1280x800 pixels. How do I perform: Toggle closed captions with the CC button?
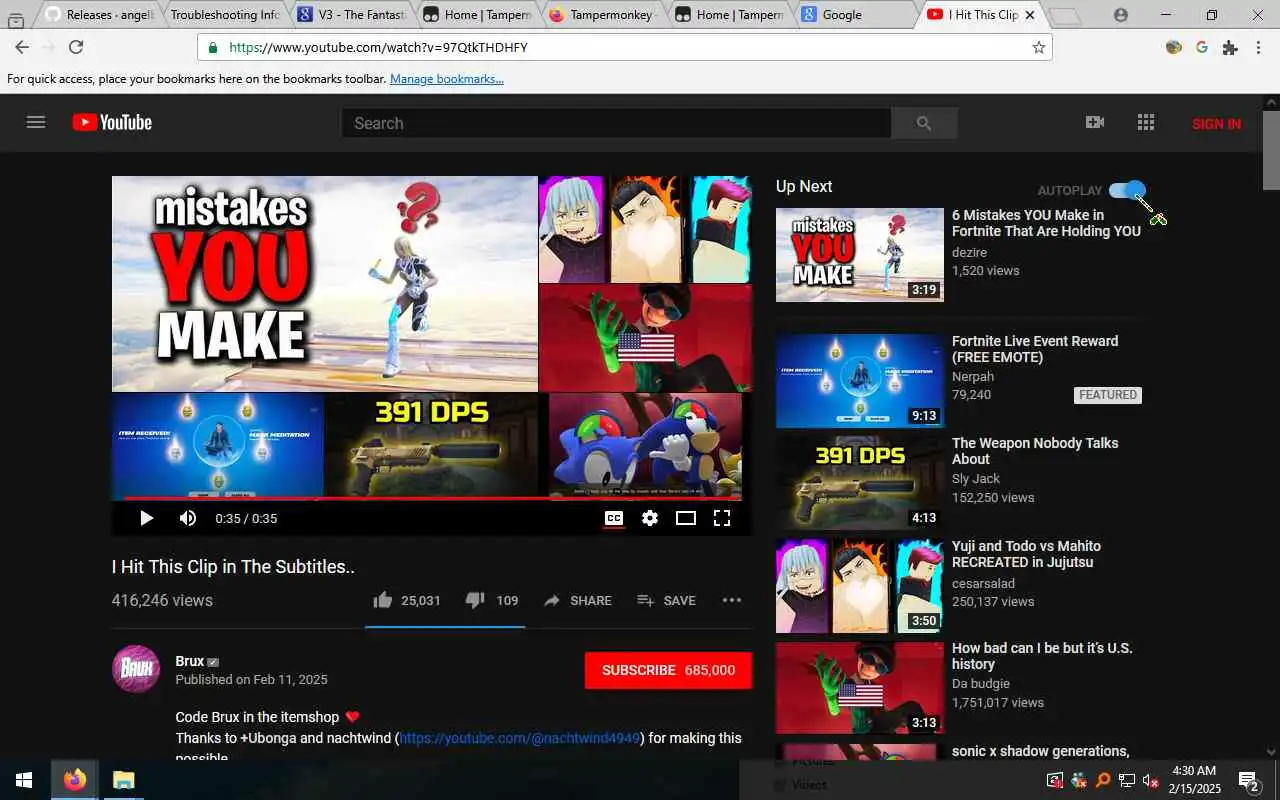click(614, 518)
